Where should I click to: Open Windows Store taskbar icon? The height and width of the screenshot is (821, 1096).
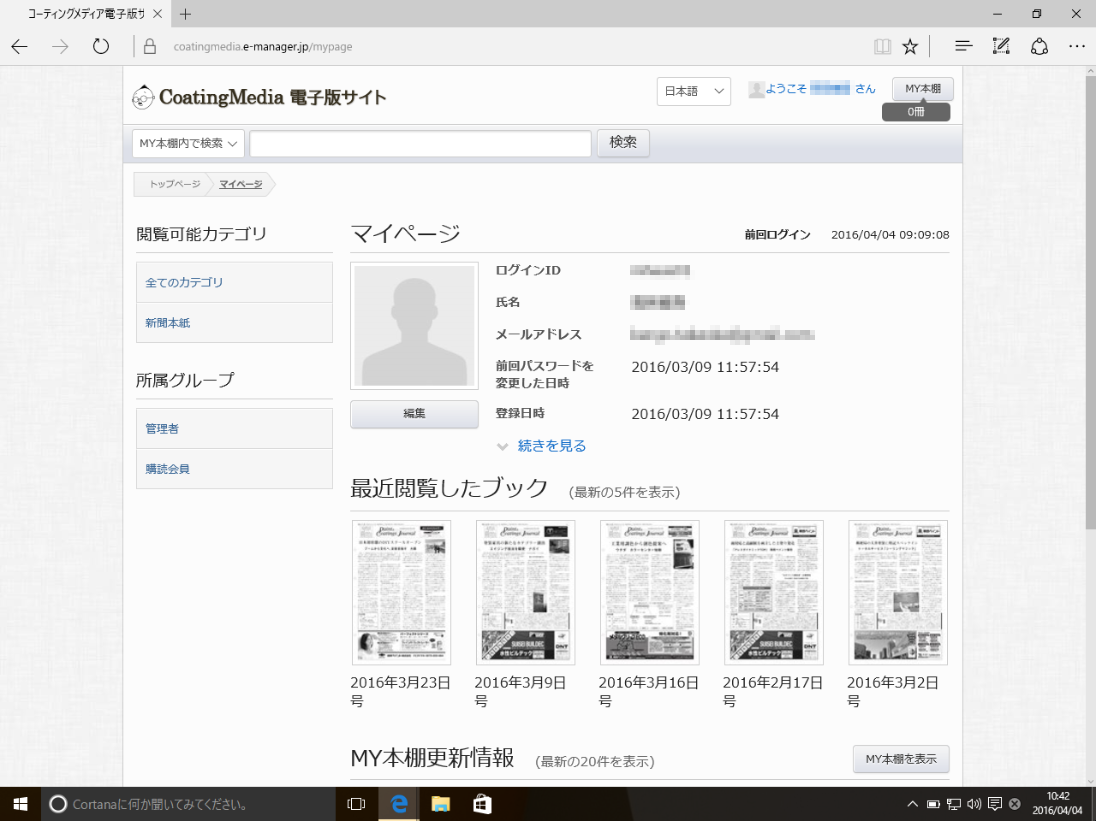[x=481, y=803]
